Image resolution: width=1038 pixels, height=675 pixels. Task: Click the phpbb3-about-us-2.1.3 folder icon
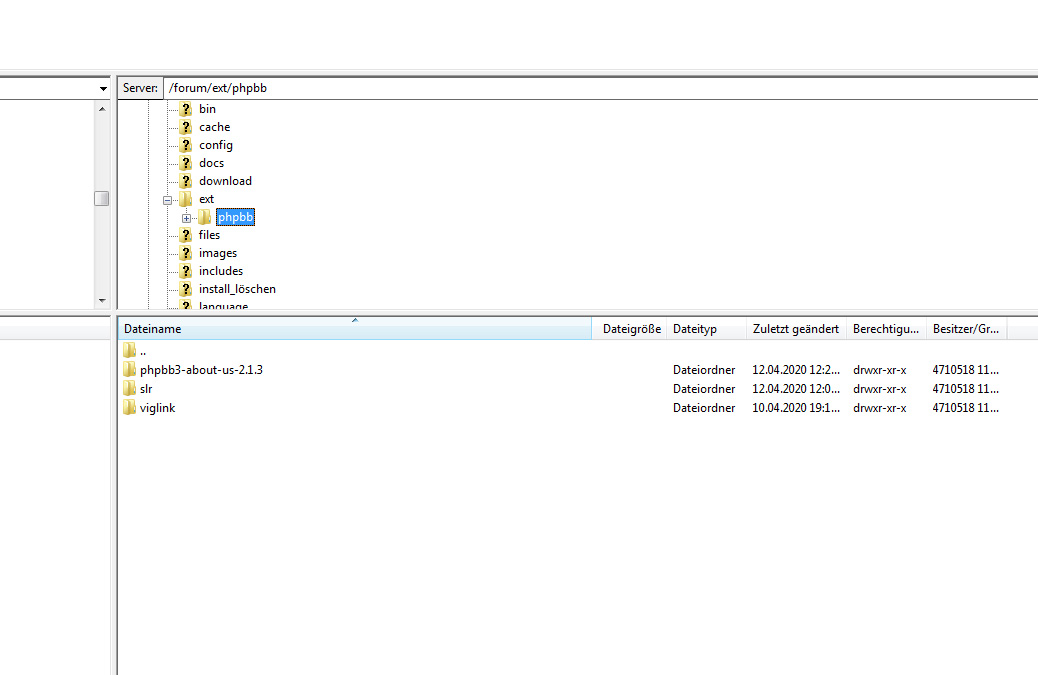pyautogui.click(x=129, y=369)
